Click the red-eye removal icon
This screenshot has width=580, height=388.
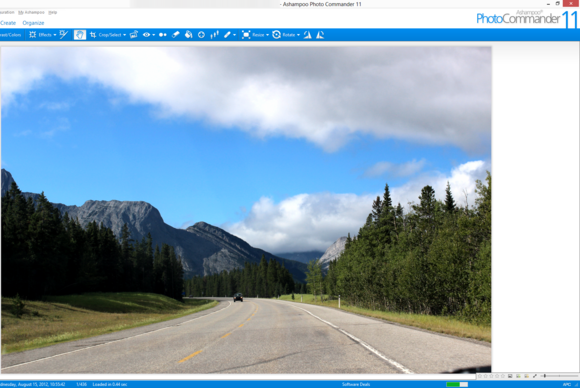[x=163, y=35]
